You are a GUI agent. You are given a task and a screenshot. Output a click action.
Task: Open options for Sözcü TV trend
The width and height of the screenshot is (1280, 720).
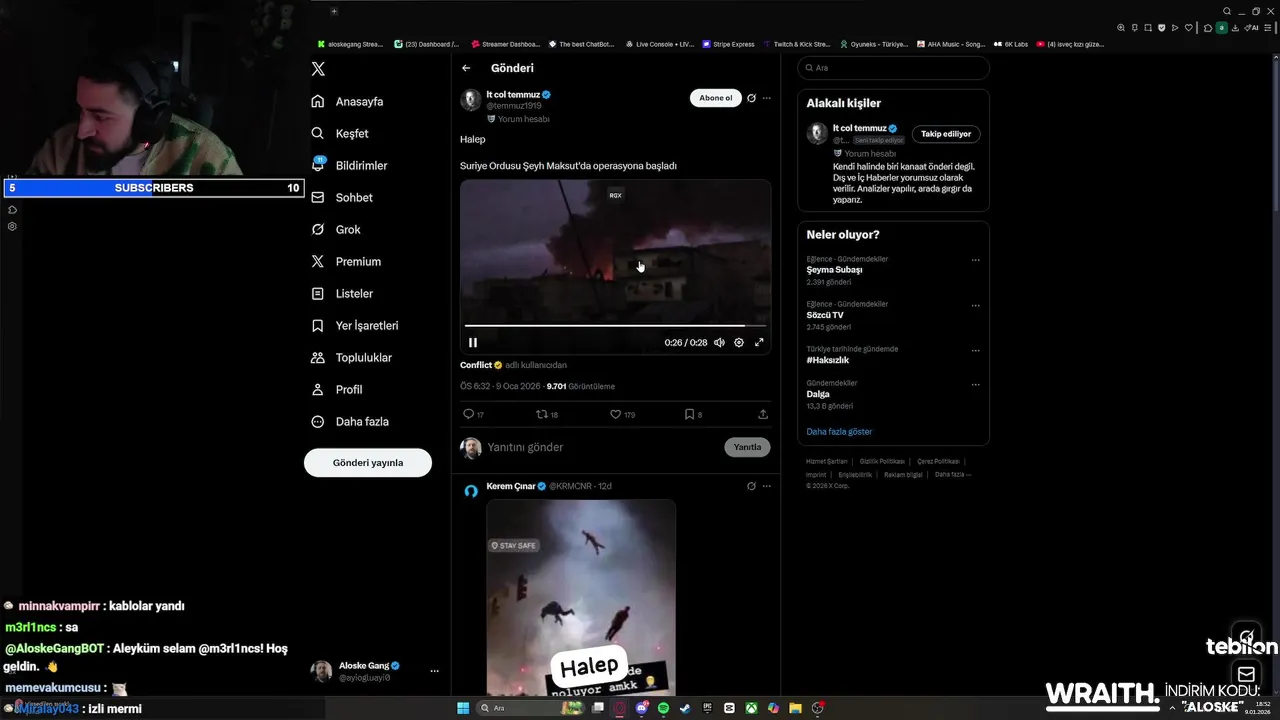click(x=975, y=305)
